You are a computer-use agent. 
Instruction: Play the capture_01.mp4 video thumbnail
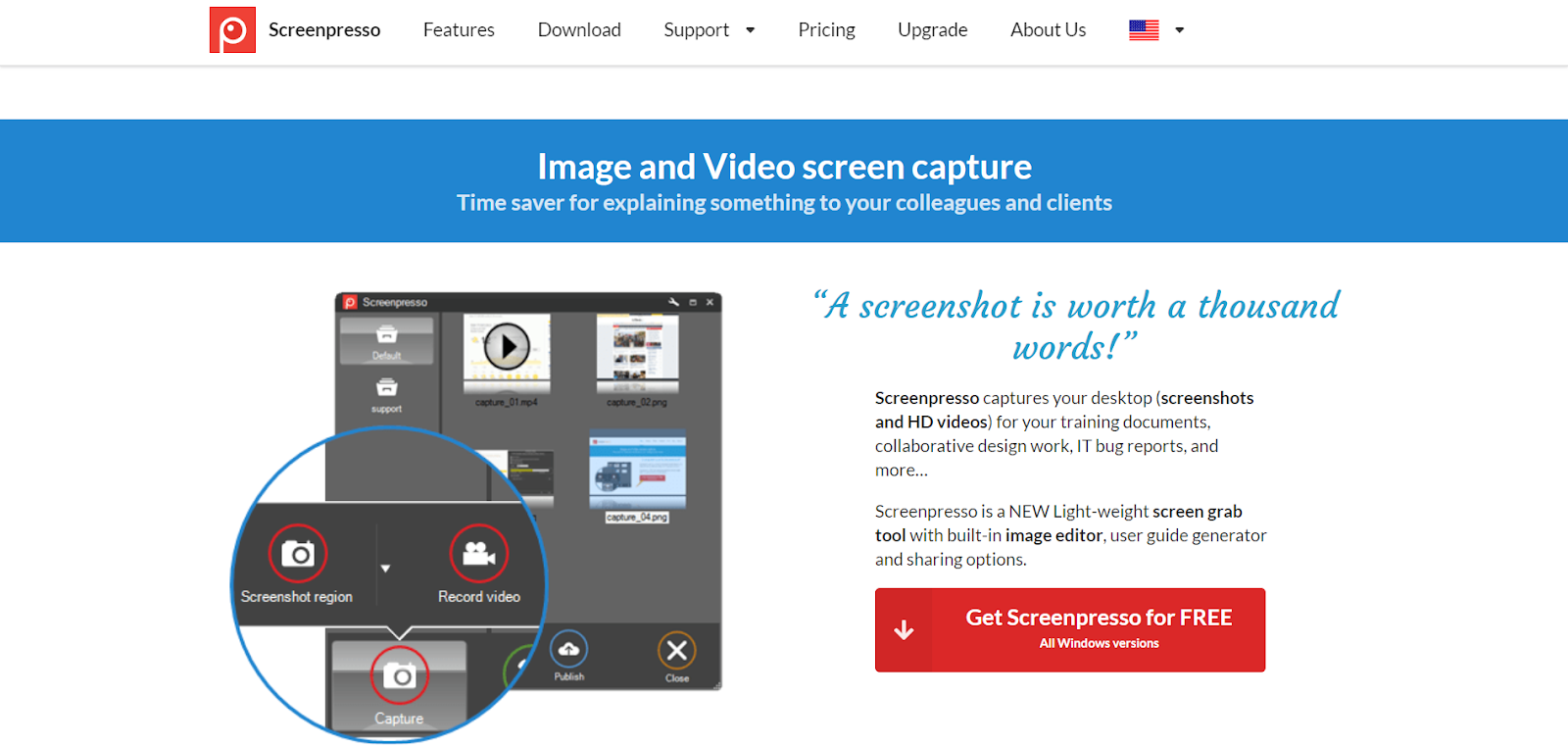click(x=507, y=346)
